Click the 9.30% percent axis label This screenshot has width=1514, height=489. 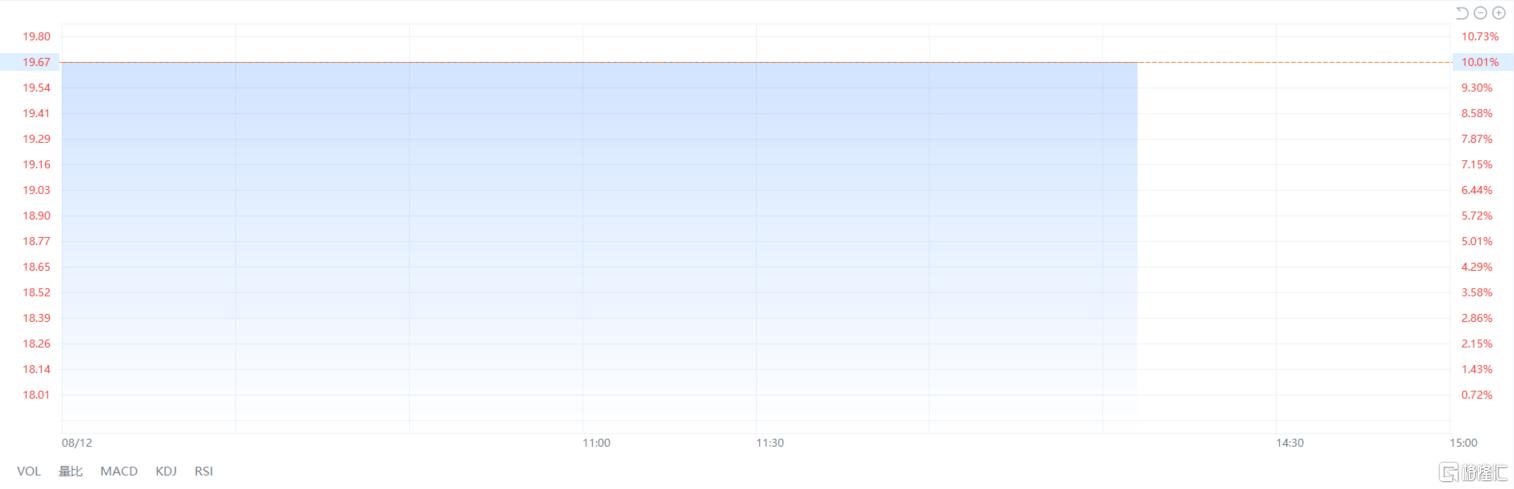point(1477,88)
